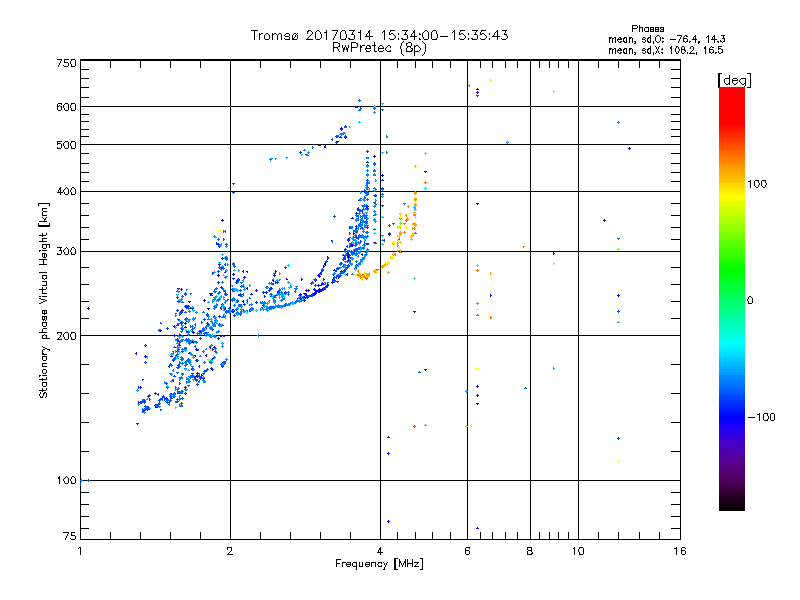
Task: Click the y-axis tick label '400'
Action: tap(66, 191)
